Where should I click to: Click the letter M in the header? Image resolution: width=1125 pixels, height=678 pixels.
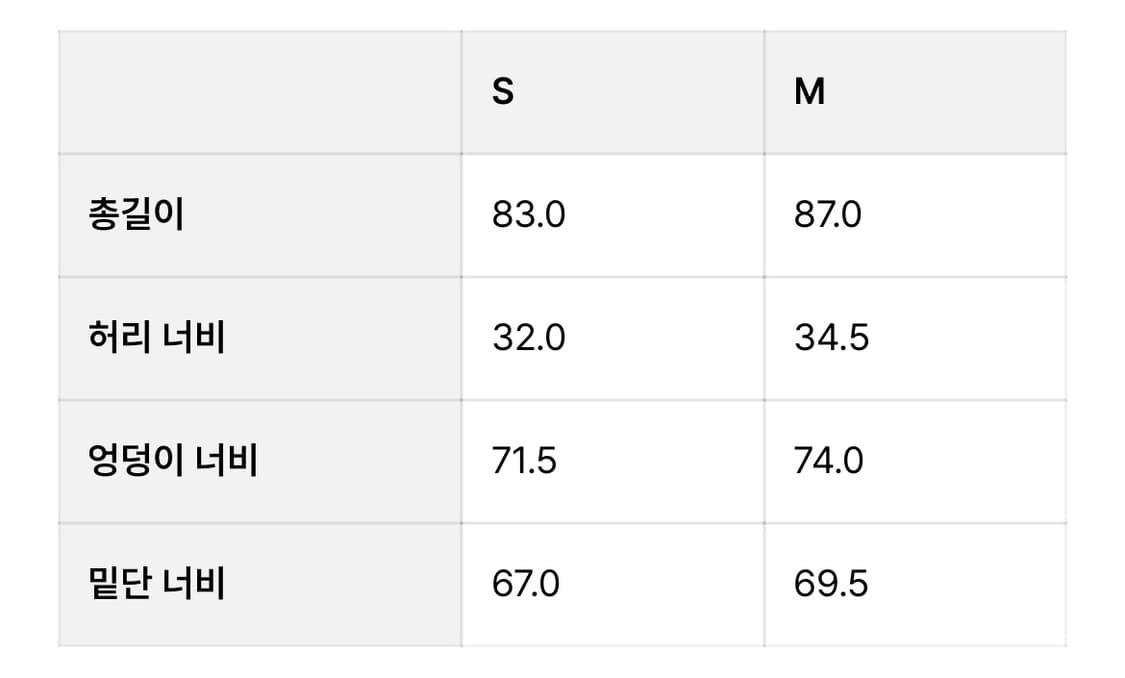[x=809, y=92]
